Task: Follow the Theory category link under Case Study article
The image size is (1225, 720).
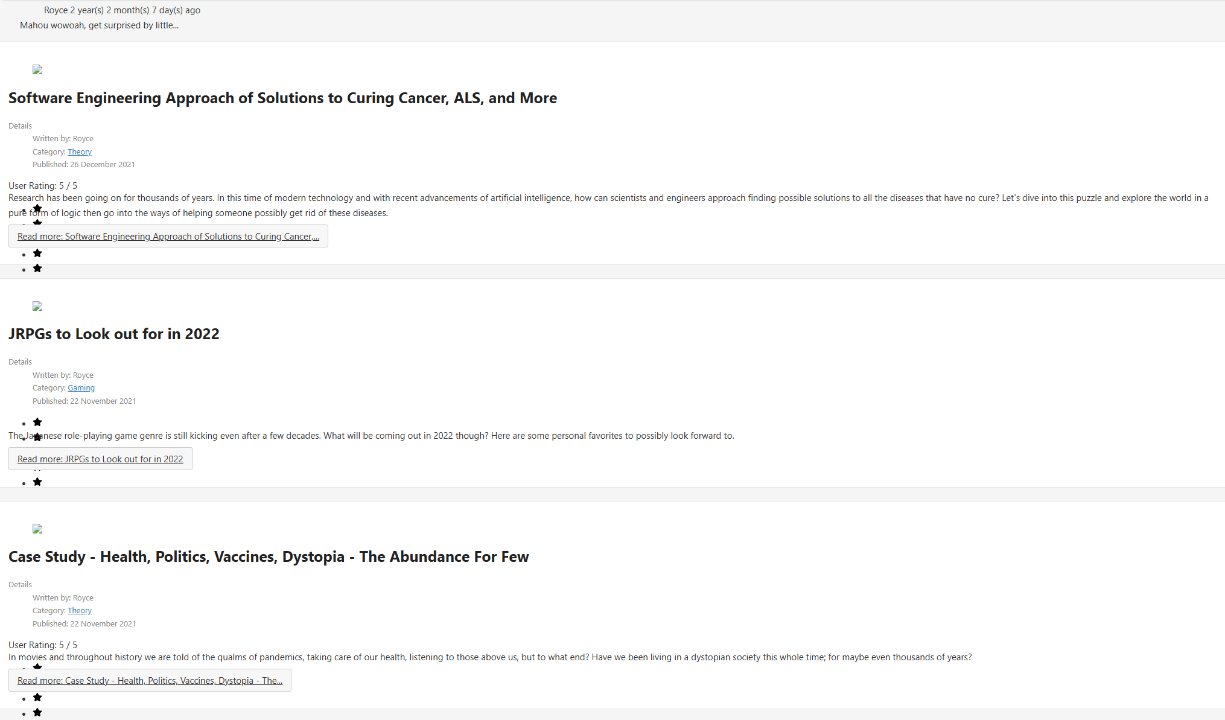Action: pyautogui.click(x=80, y=611)
